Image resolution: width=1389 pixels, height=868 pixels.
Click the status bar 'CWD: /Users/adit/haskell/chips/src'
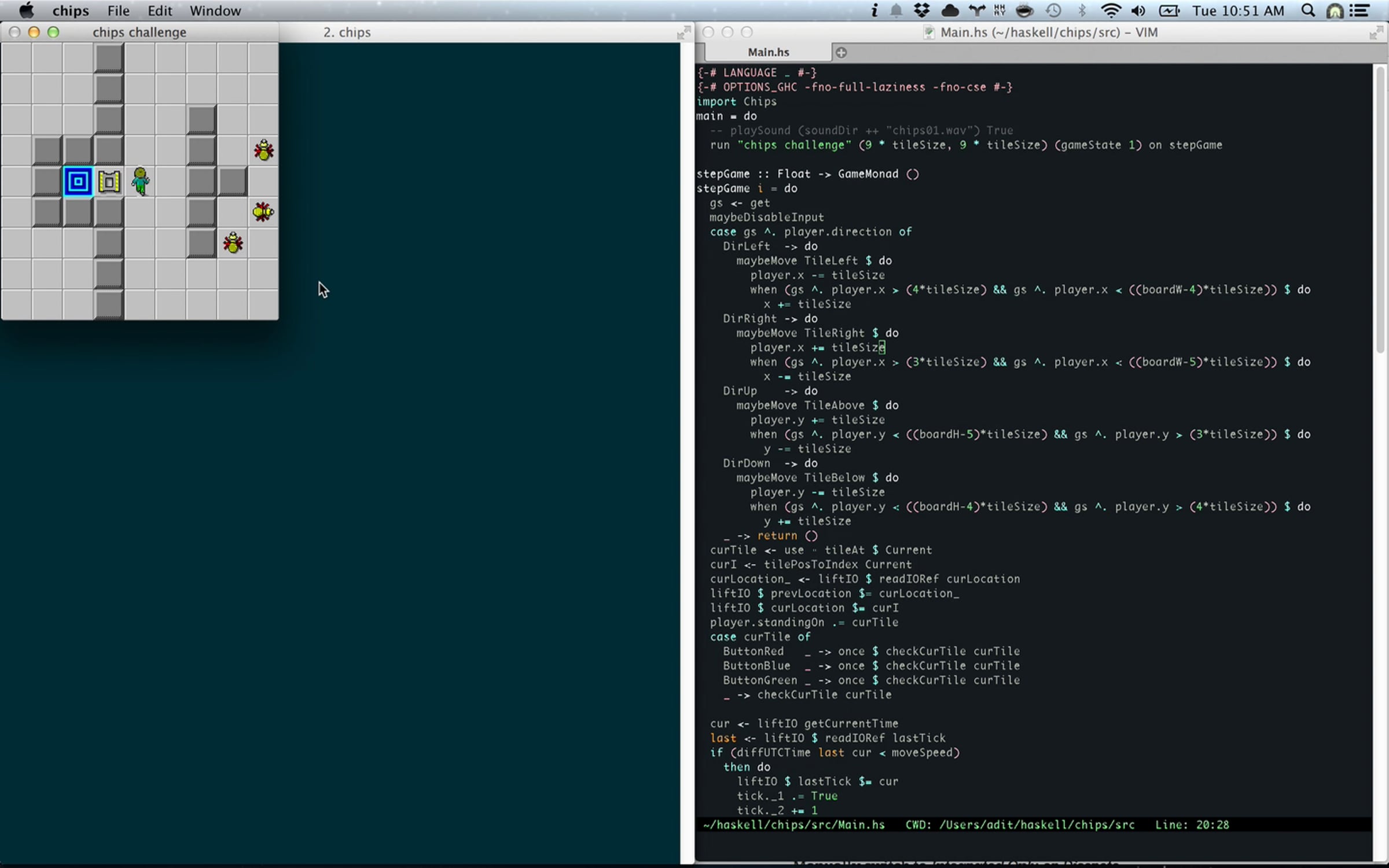(1020, 825)
